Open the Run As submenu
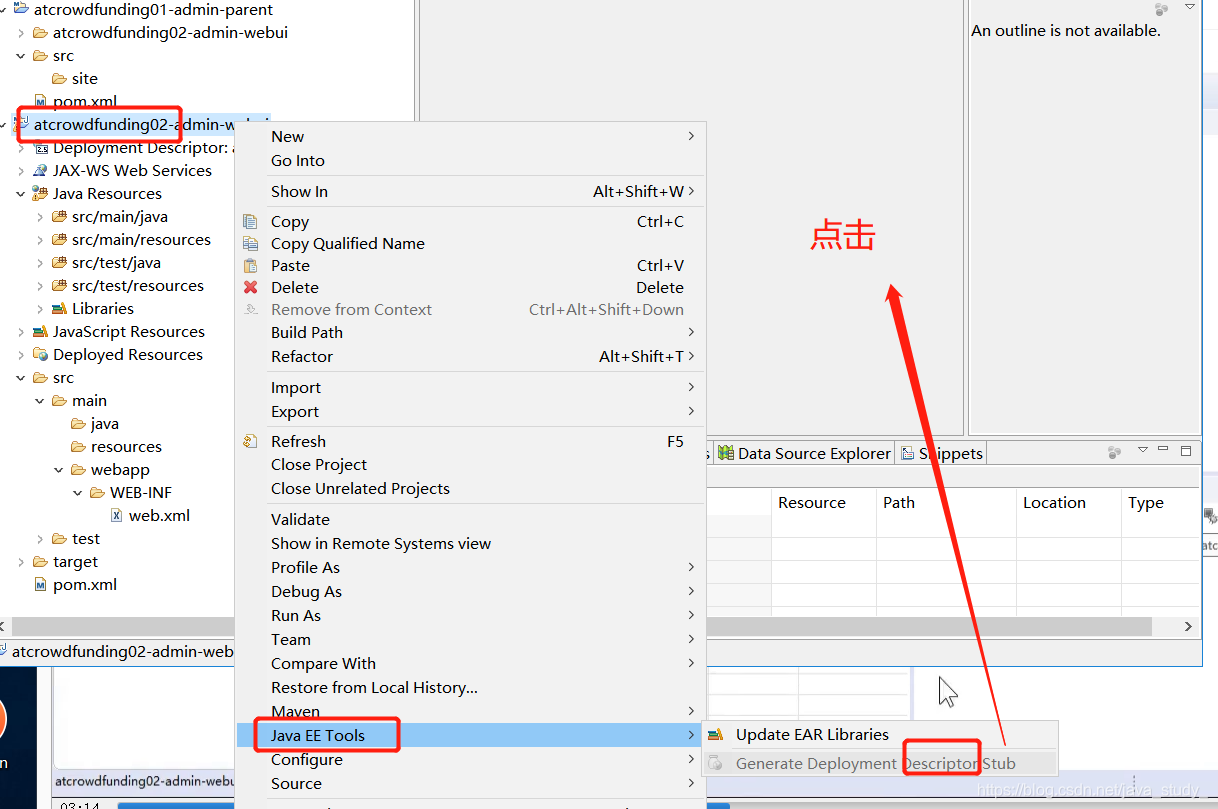Viewport: 1218px width, 809px height. point(470,616)
